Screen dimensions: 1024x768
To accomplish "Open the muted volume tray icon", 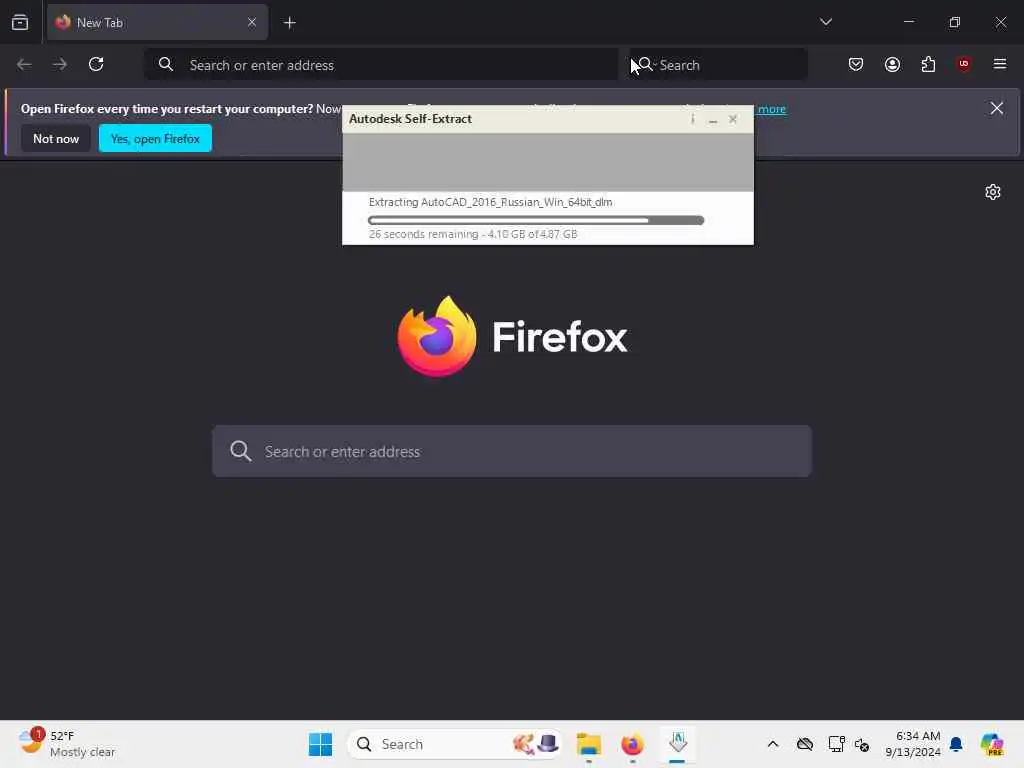I will pyautogui.click(x=862, y=744).
